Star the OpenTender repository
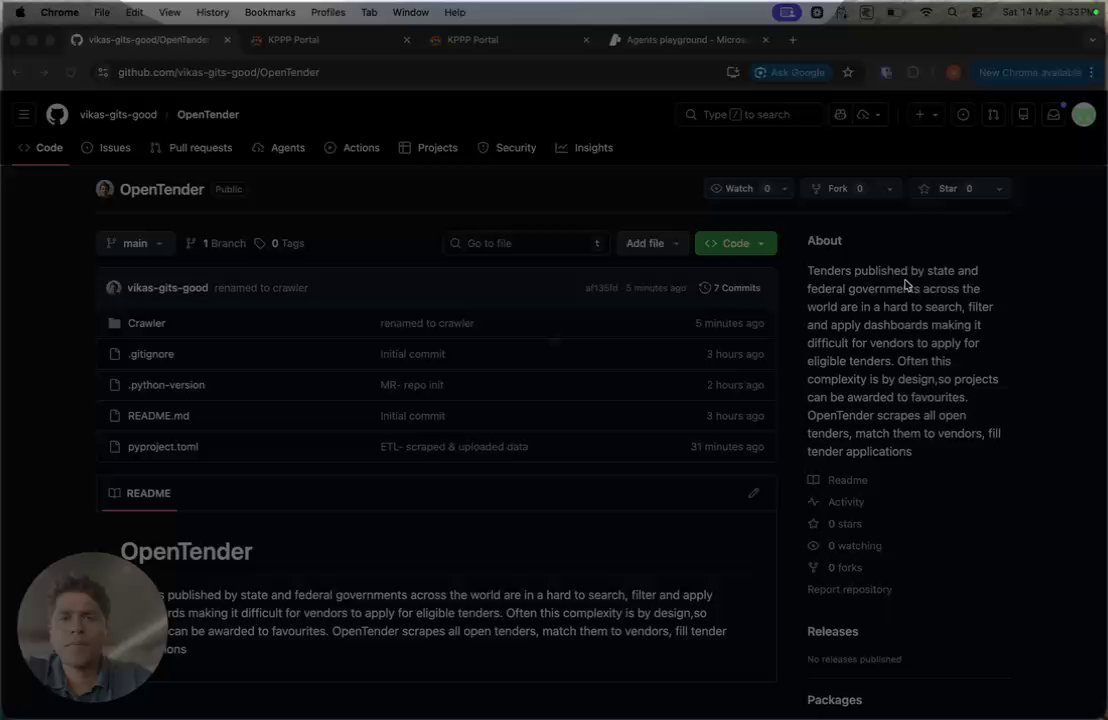 coord(947,189)
